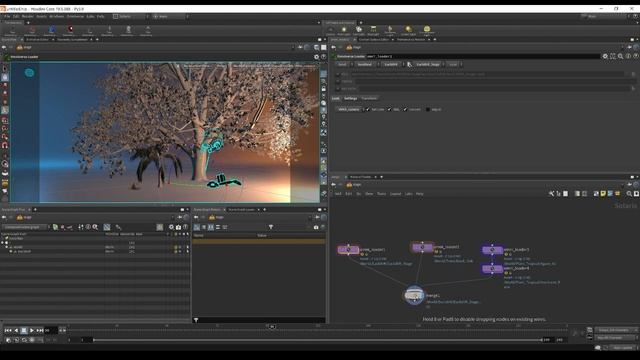The image size is (640, 360).
Task: Switch to the Performance Monitor tab
Action: [411, 40]
